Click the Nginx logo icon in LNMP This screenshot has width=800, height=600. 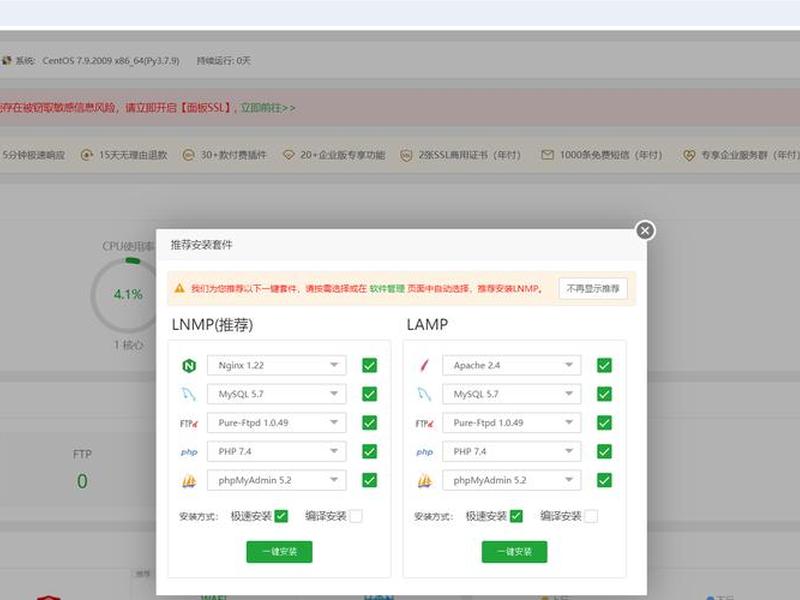click(x=189, y=365)
